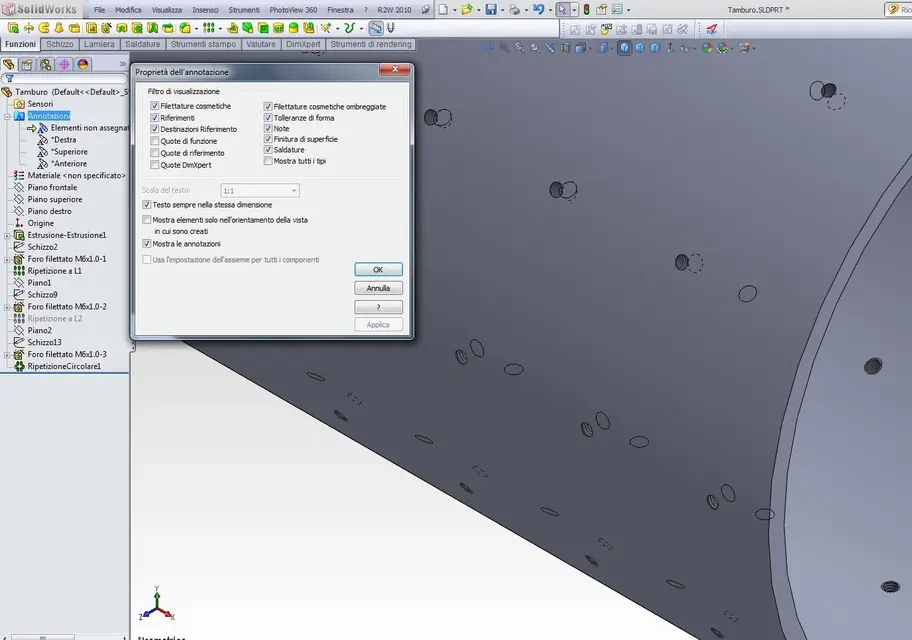
Task: Rebuild the model with traffic light icon
Action: click(x=586, y=9)
